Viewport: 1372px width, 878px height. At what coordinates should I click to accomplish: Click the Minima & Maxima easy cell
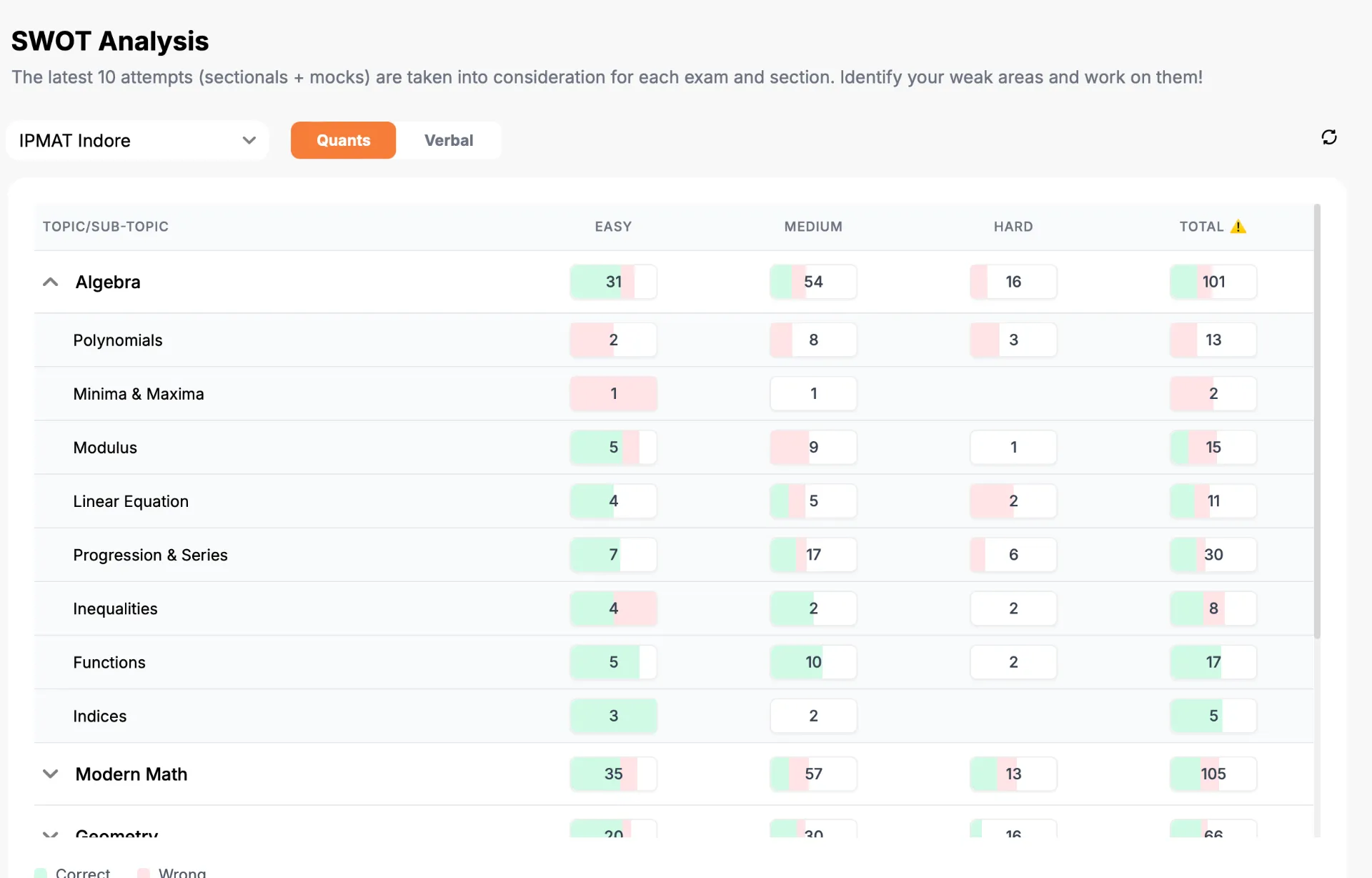click(x=613, y=393)
